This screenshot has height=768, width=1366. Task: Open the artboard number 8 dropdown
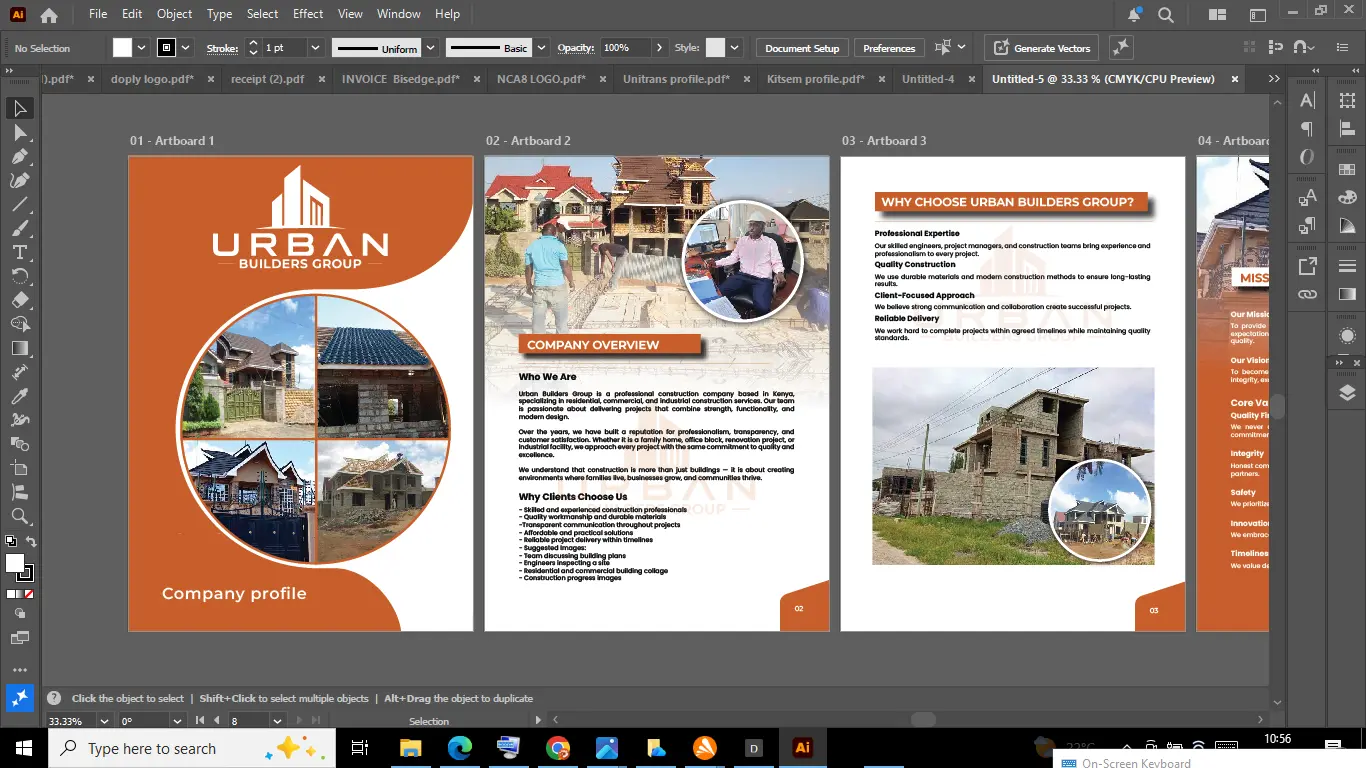[276, 721]
